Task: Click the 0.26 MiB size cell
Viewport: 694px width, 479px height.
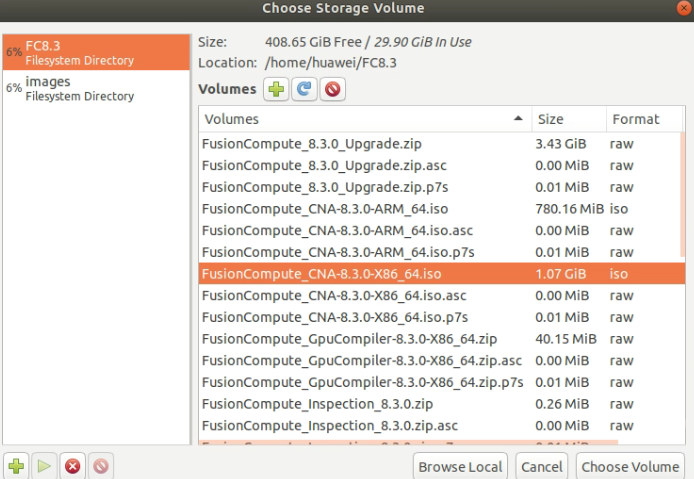Action: click(562, 404)
